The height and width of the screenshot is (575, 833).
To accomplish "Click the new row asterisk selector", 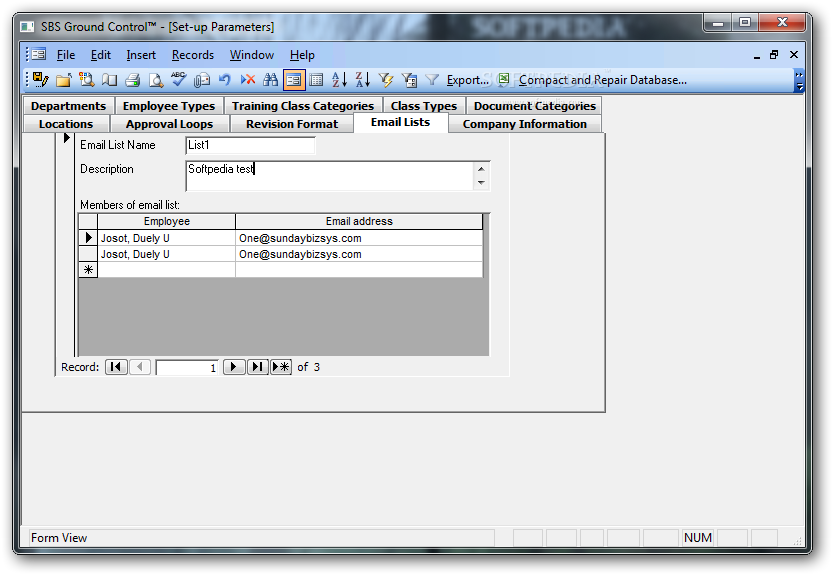I will (88, 269).
